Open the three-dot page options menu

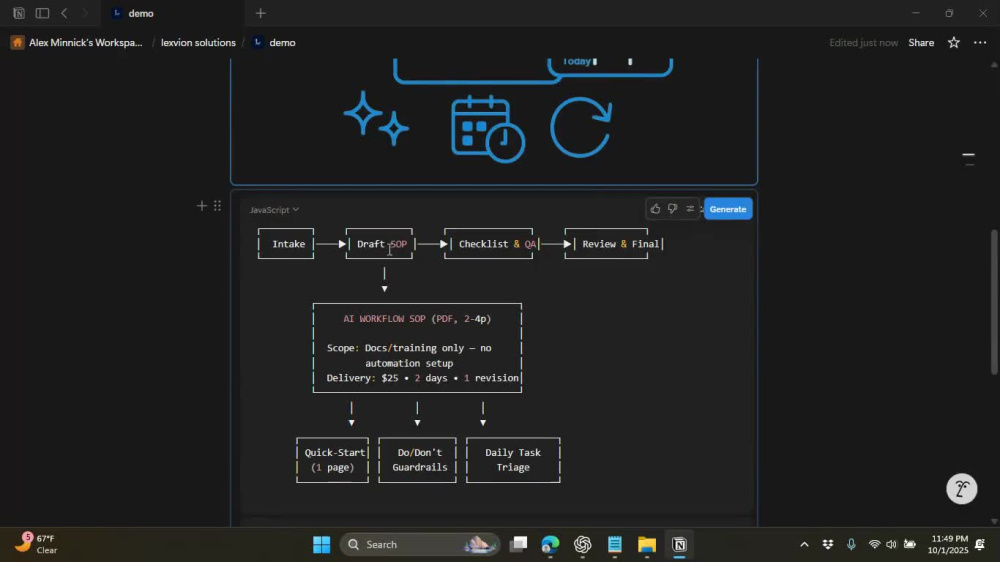tap(980, 43)
